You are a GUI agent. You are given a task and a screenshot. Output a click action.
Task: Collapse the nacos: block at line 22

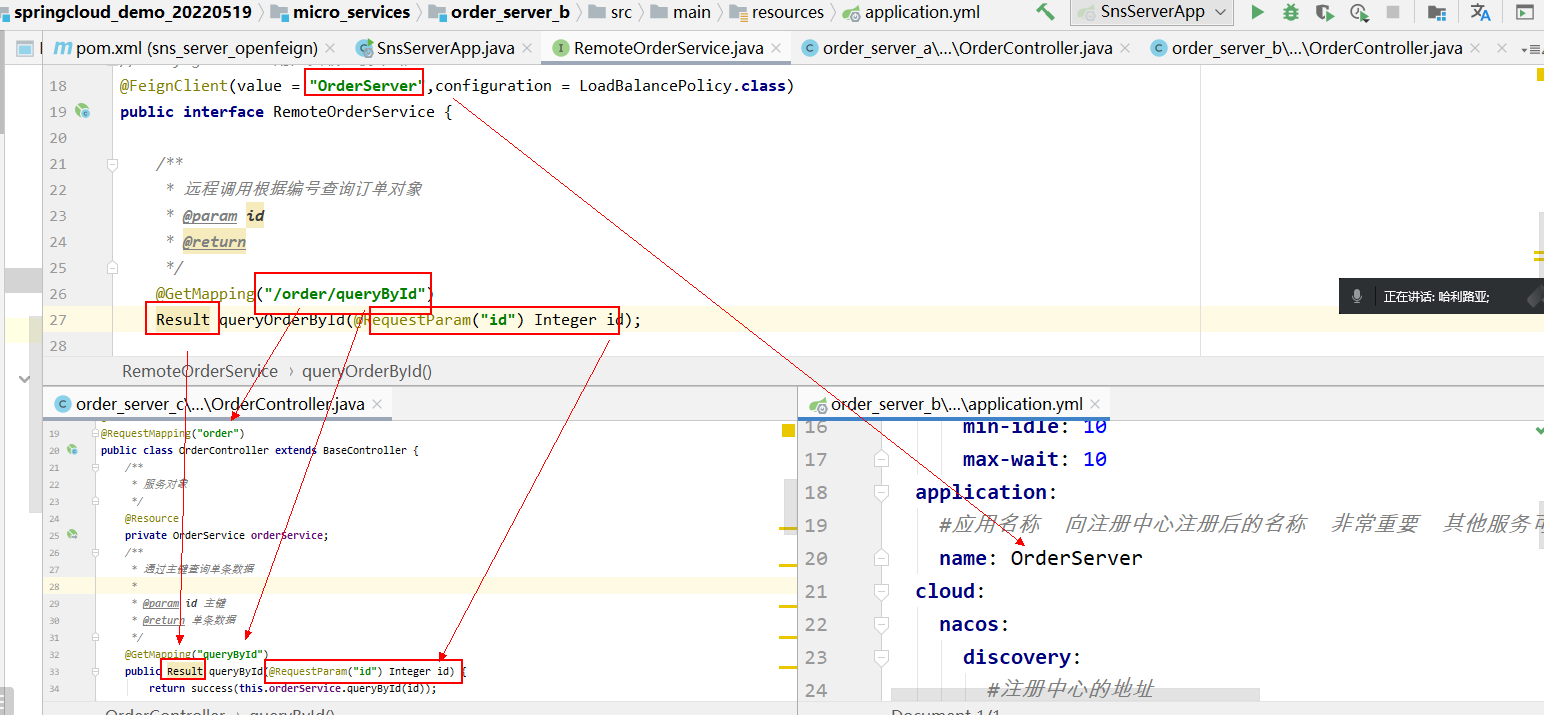tap(881, 624)
